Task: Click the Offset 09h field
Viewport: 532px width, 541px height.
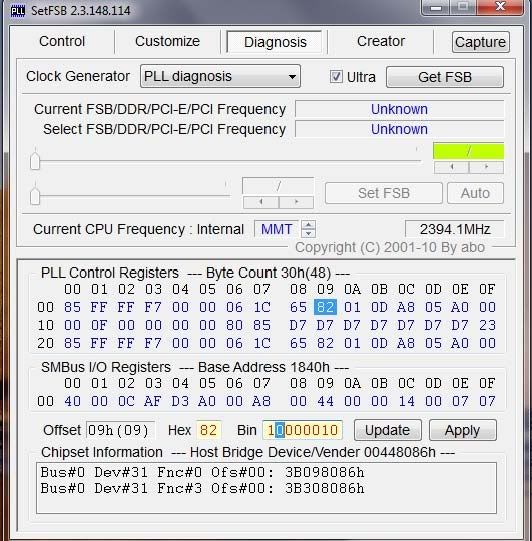Action: pyautogui.click(x=120, y=430)
